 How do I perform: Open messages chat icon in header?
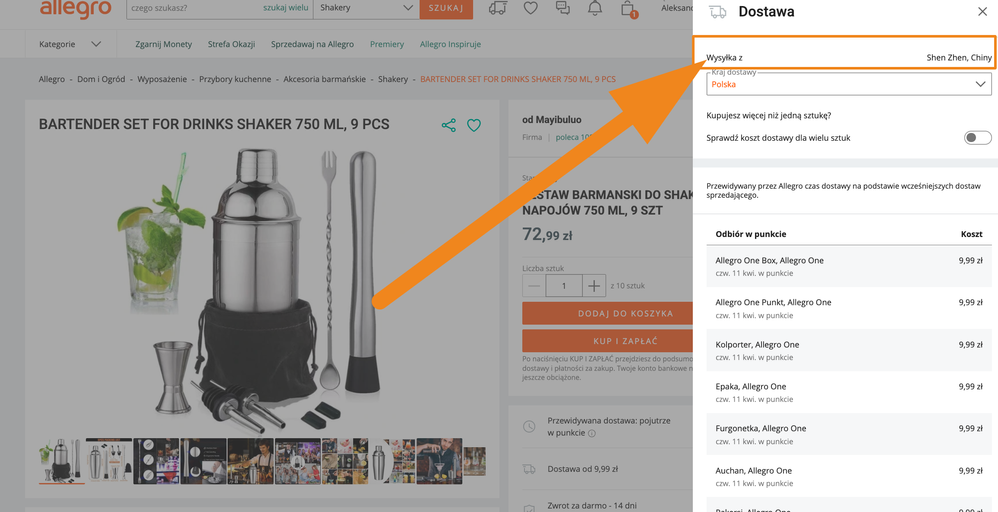click(562, 9)
